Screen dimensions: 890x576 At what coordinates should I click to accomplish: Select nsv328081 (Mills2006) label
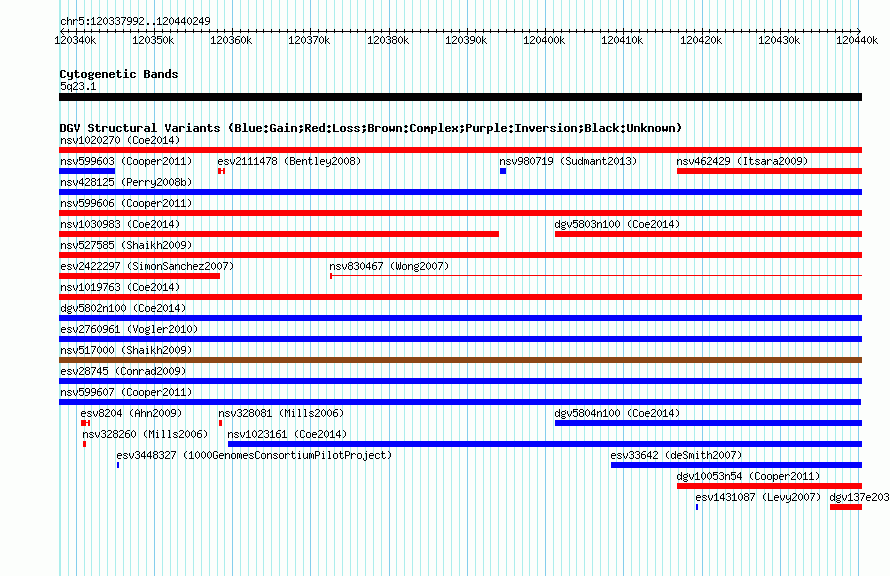[x=281, y=413]
